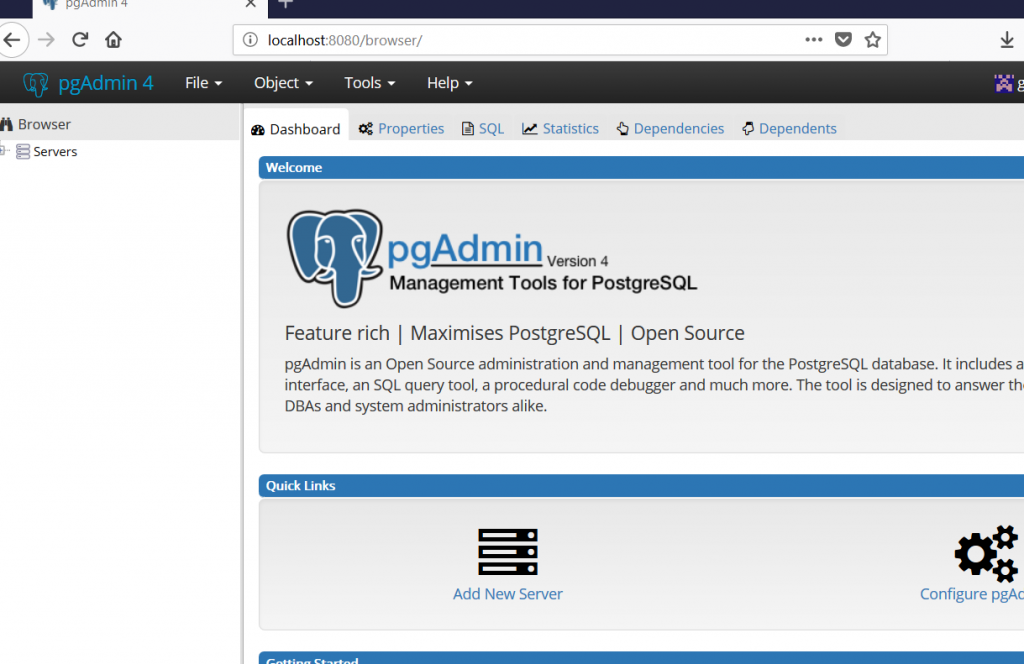
Task: Click the user avatar icon in navbar
Action: (x=1004, y=84)
